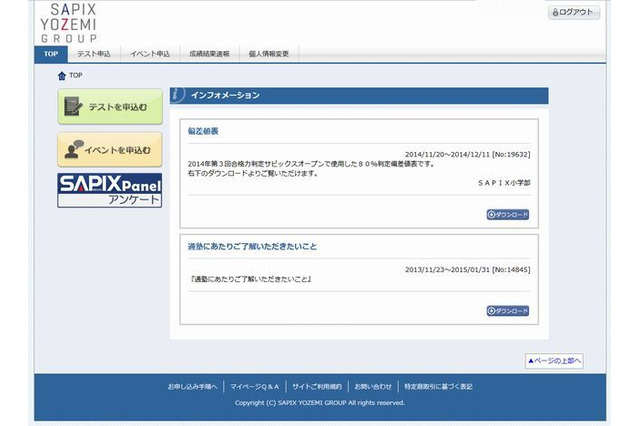Click the date text with No:14845
Viewport: 640px width, 426px height.
click(x=468, y=270)
